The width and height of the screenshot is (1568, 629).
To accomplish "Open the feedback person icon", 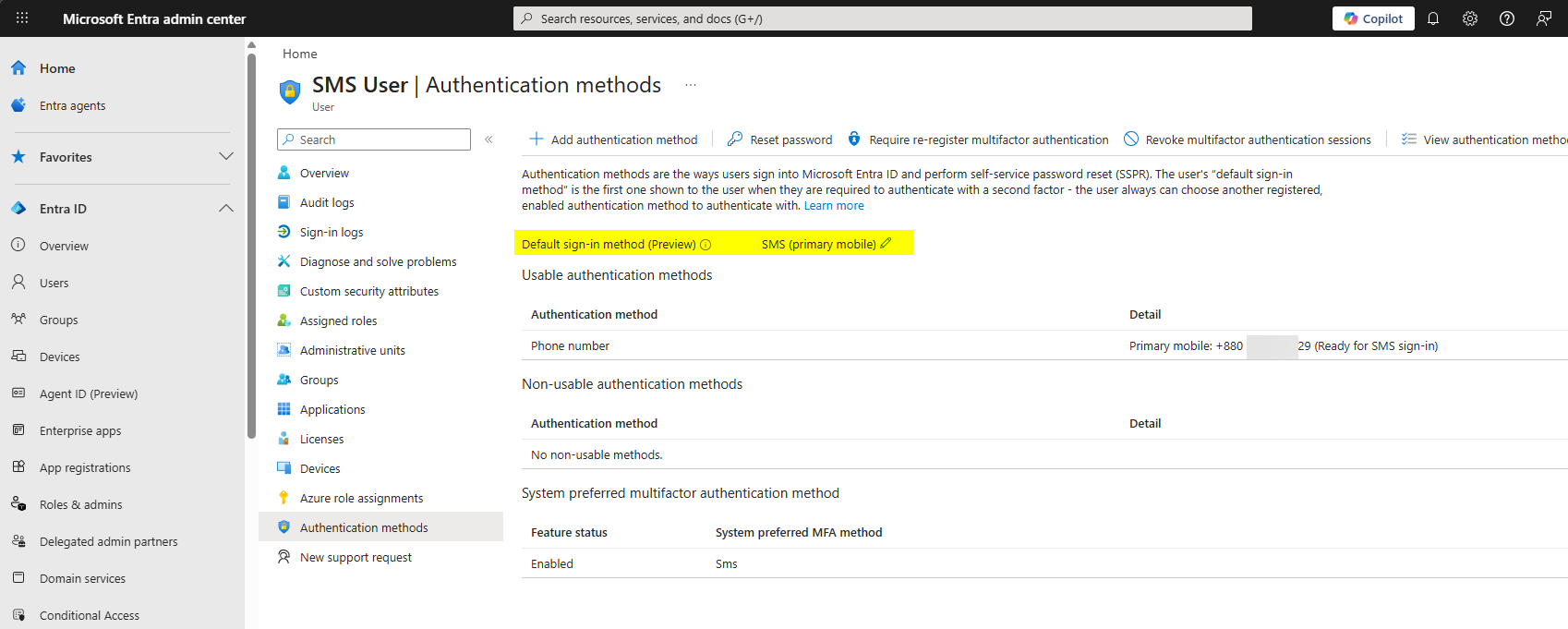I will (x=1544, y=18).
